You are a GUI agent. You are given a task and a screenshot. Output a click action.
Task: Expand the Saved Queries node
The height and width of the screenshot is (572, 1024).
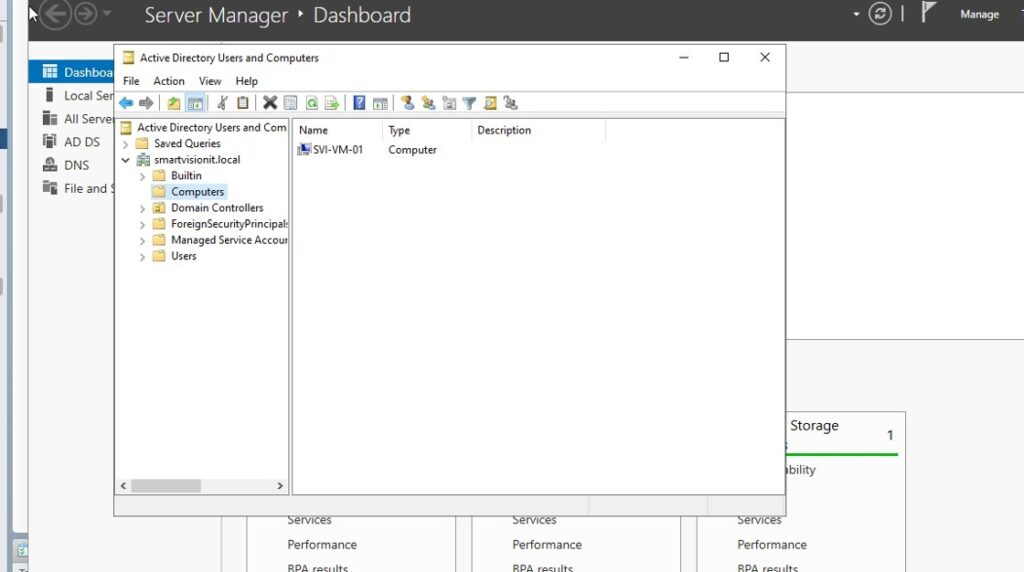click(x=125, y=144)
